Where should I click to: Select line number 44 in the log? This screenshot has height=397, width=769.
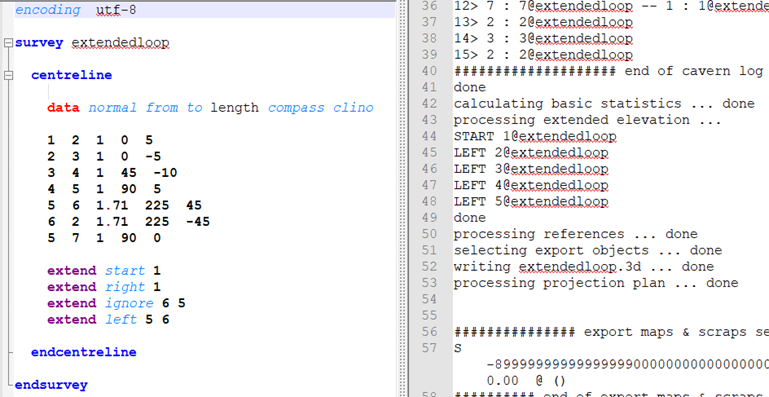coord(429,136)
